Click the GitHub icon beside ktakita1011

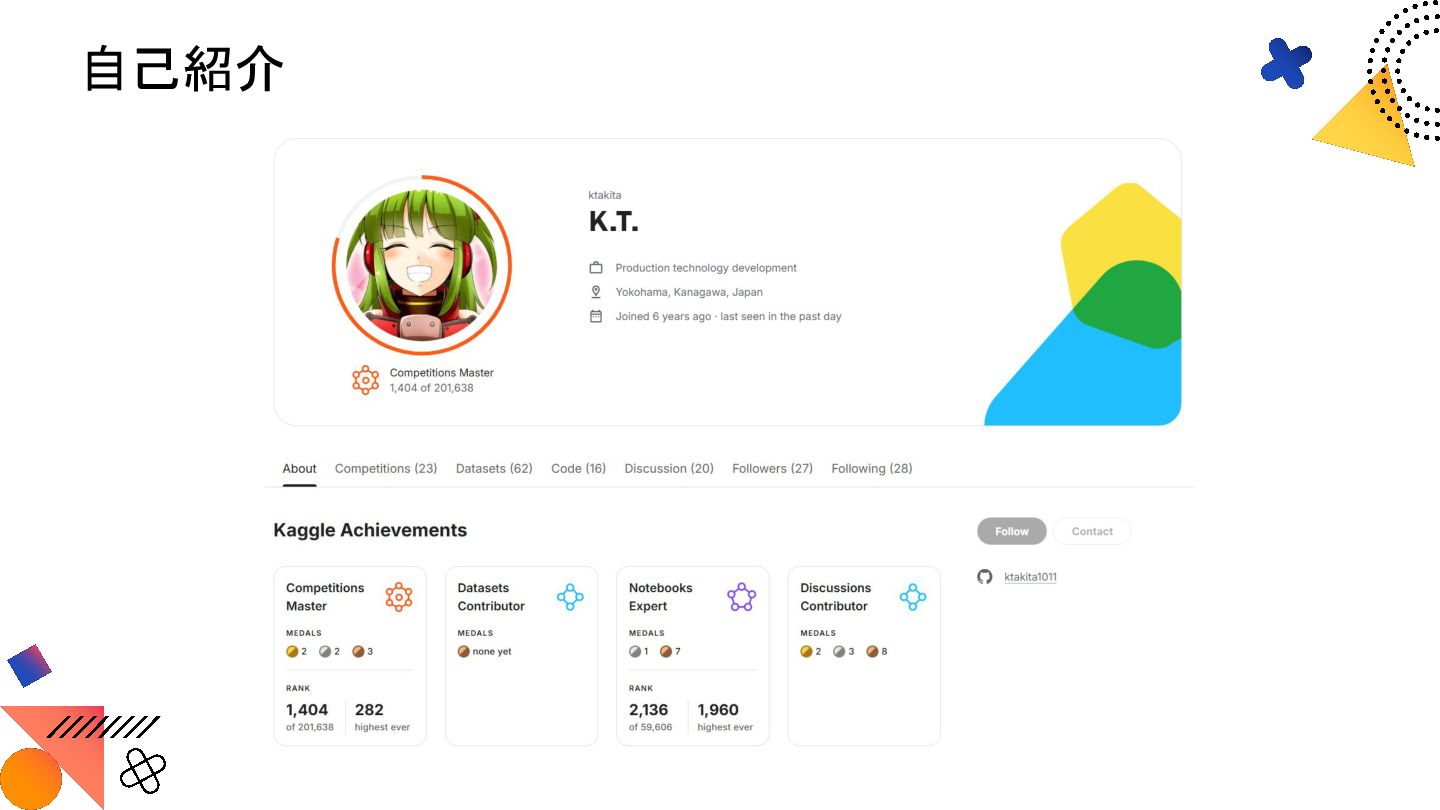click(x=985, y=577)
